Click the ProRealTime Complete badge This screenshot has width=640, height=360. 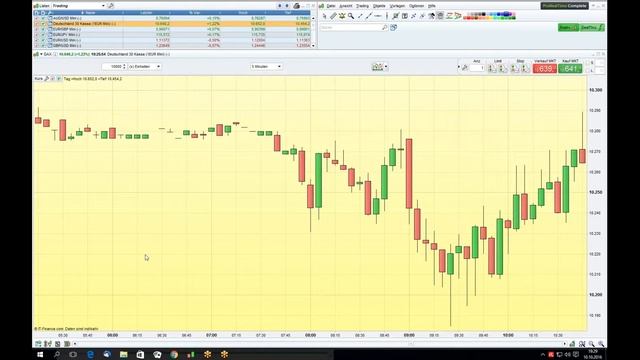(x=564, y=6)
